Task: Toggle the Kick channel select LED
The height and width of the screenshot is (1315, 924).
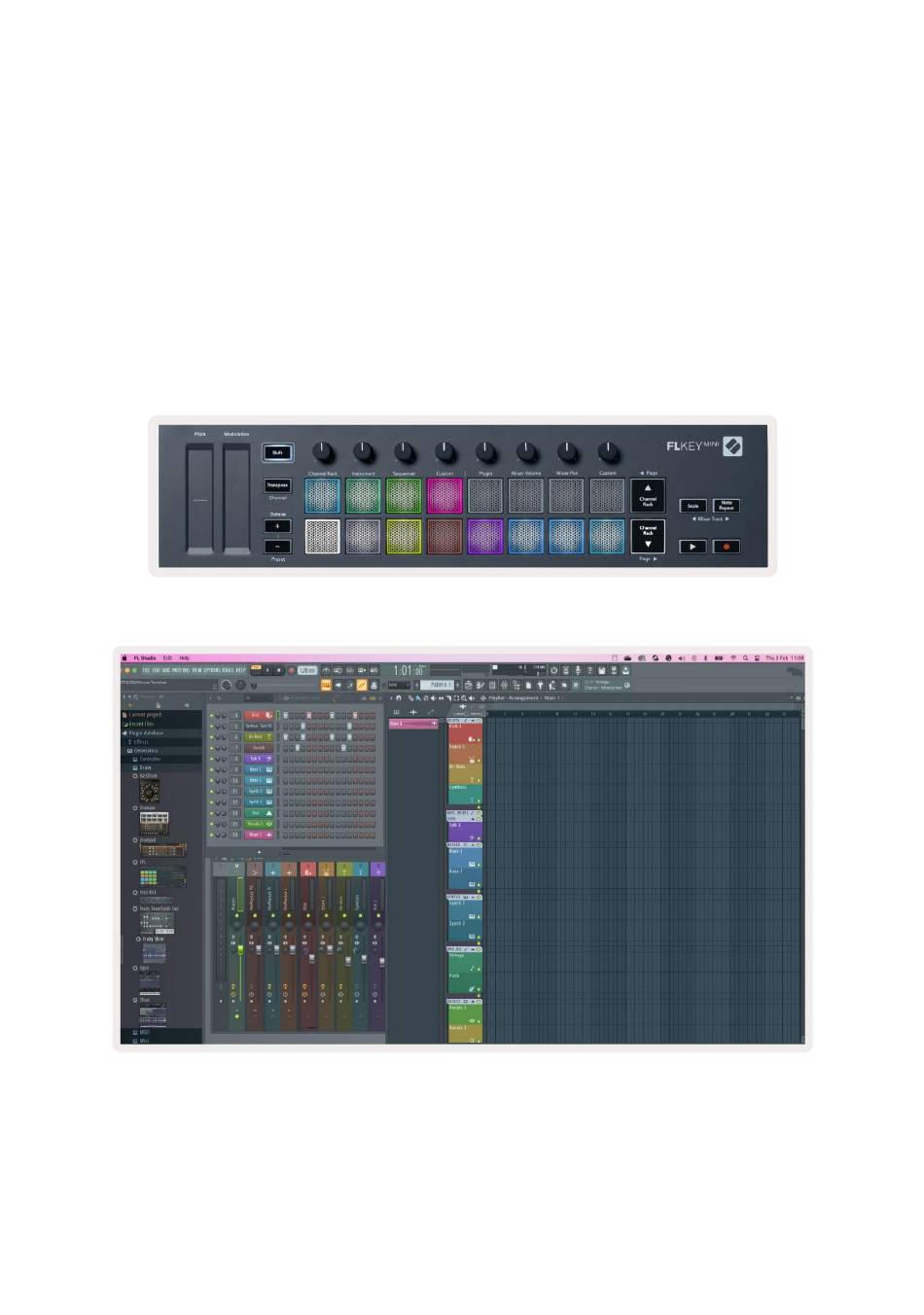Action: (x=278, y=716)
